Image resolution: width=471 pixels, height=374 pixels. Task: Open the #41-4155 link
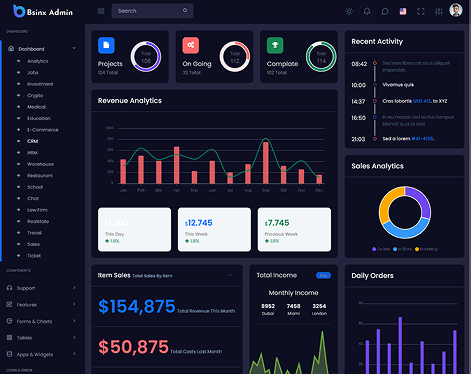[x=423, y=139]
